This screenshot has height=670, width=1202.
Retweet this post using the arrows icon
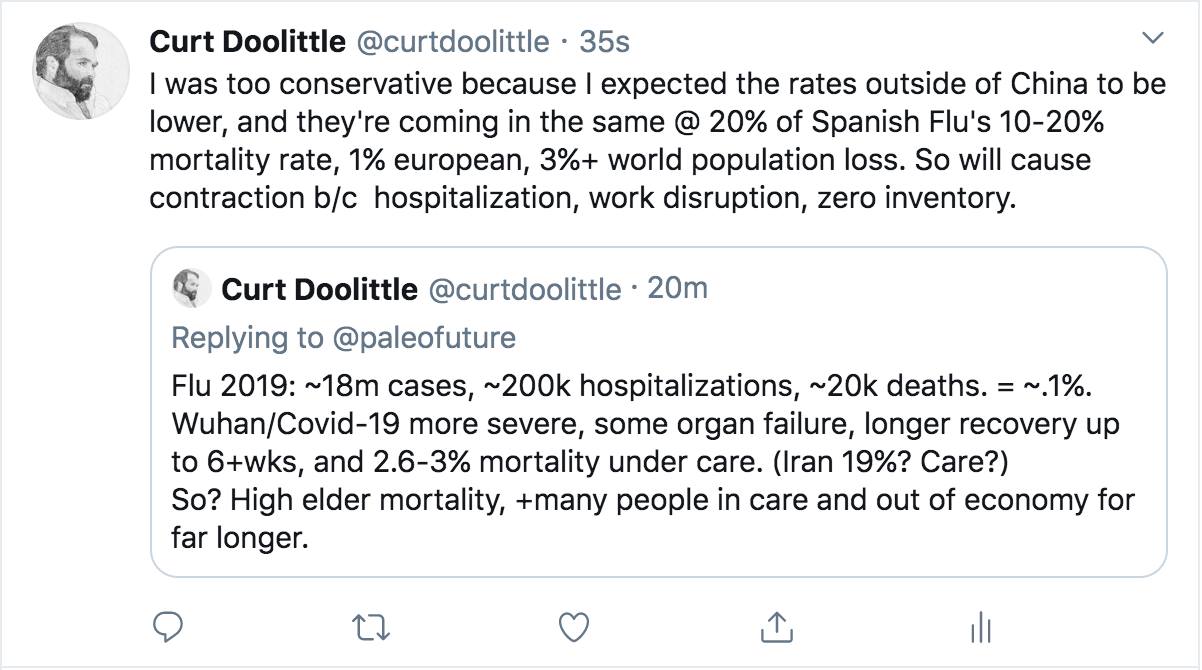click(x=372, y=627)
